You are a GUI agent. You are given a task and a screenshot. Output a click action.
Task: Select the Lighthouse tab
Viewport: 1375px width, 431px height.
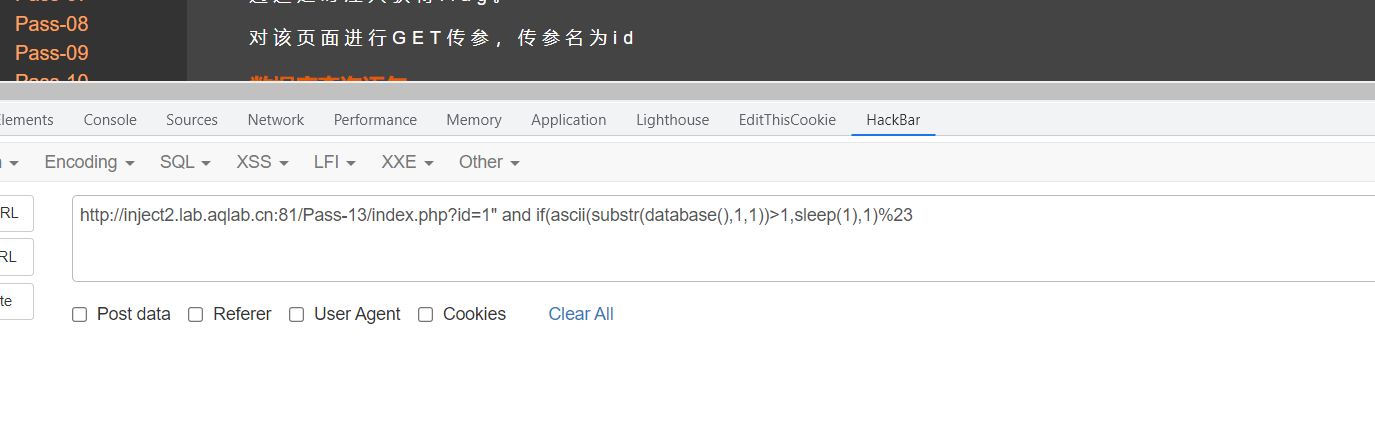[672, 120]
